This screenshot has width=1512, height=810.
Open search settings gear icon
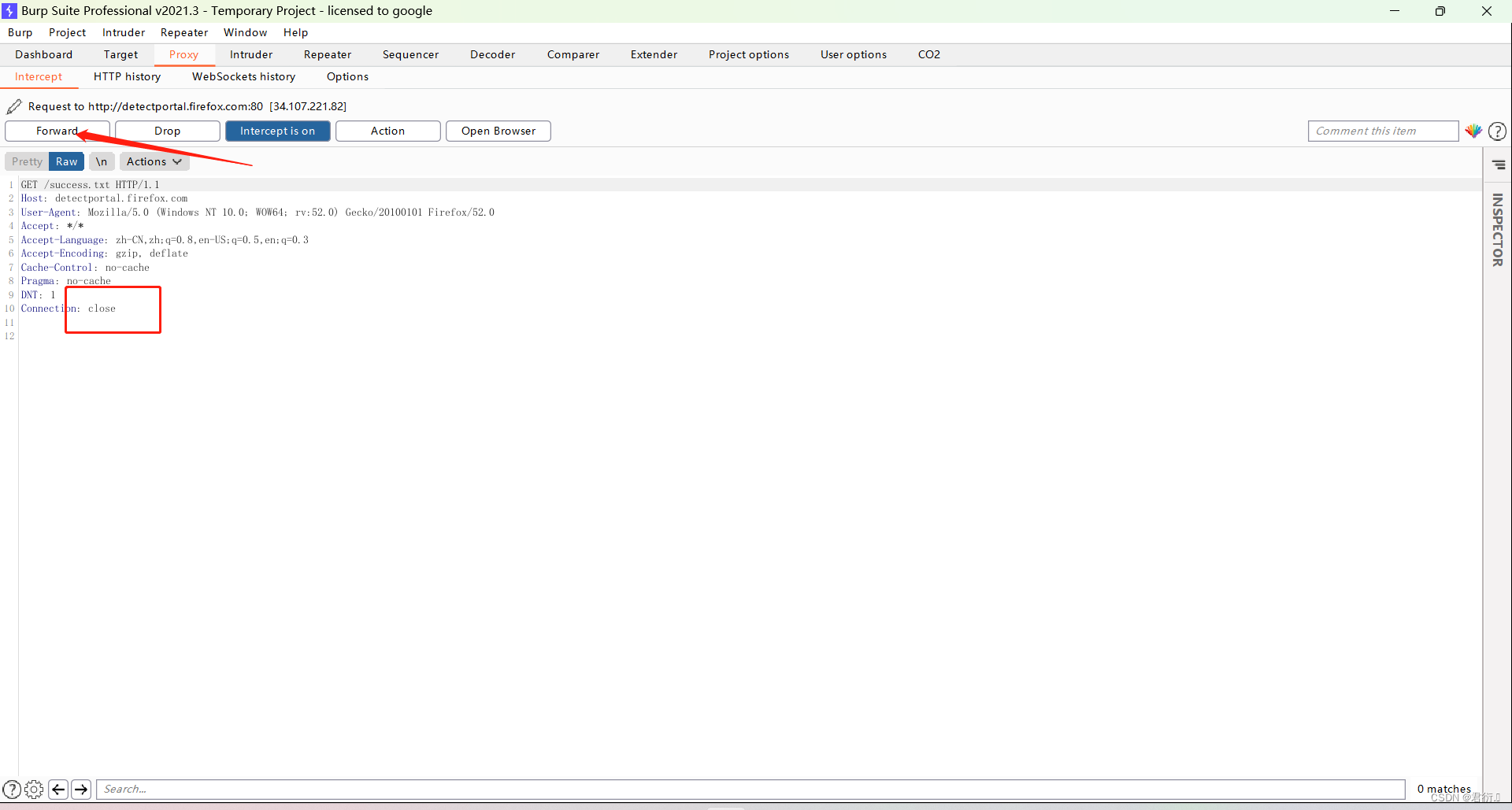(x=34, y=789)
